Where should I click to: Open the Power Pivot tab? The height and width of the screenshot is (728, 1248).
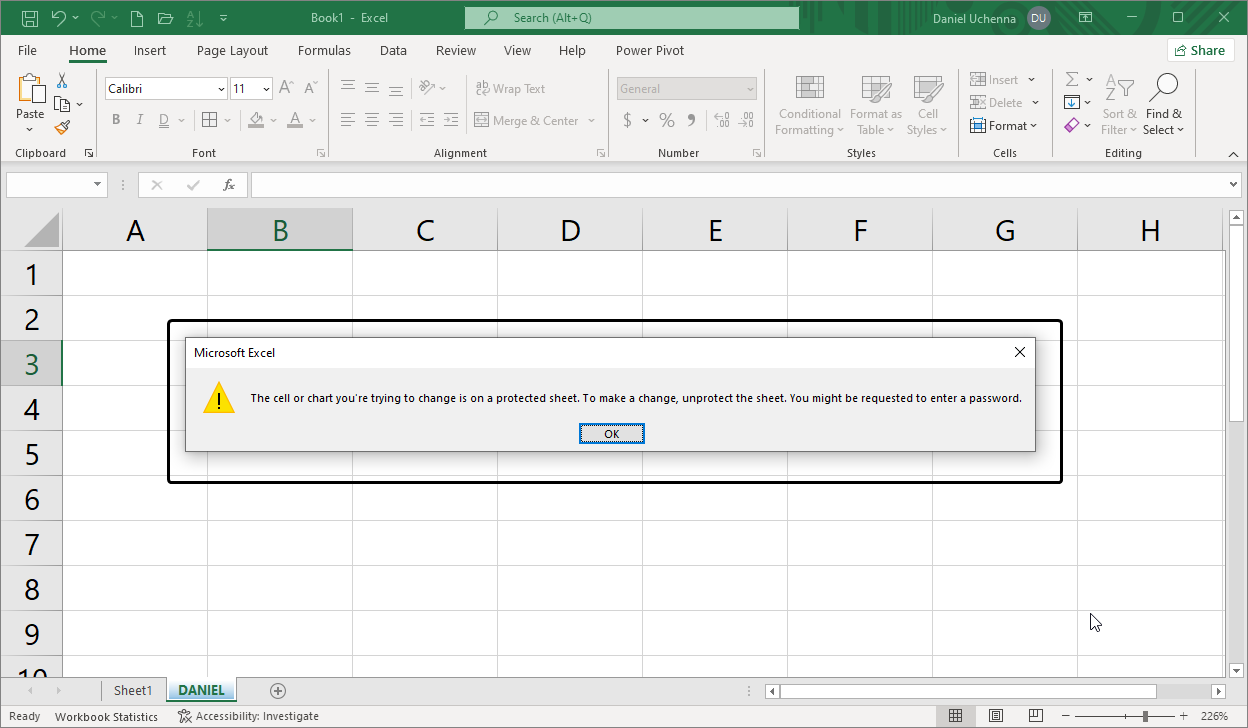[651, 50]
